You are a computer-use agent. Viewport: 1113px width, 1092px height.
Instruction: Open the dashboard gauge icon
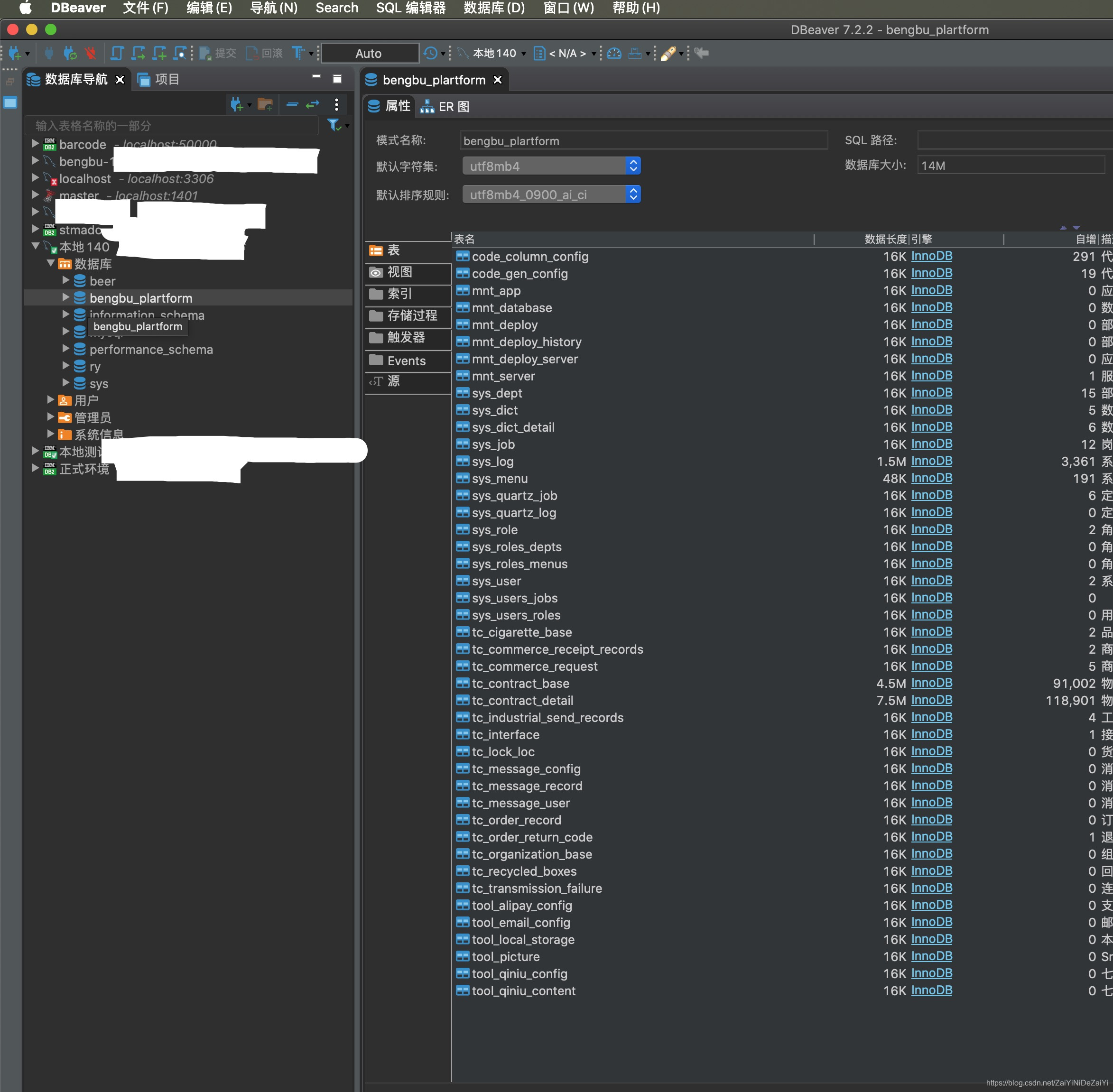pos(614,53)
